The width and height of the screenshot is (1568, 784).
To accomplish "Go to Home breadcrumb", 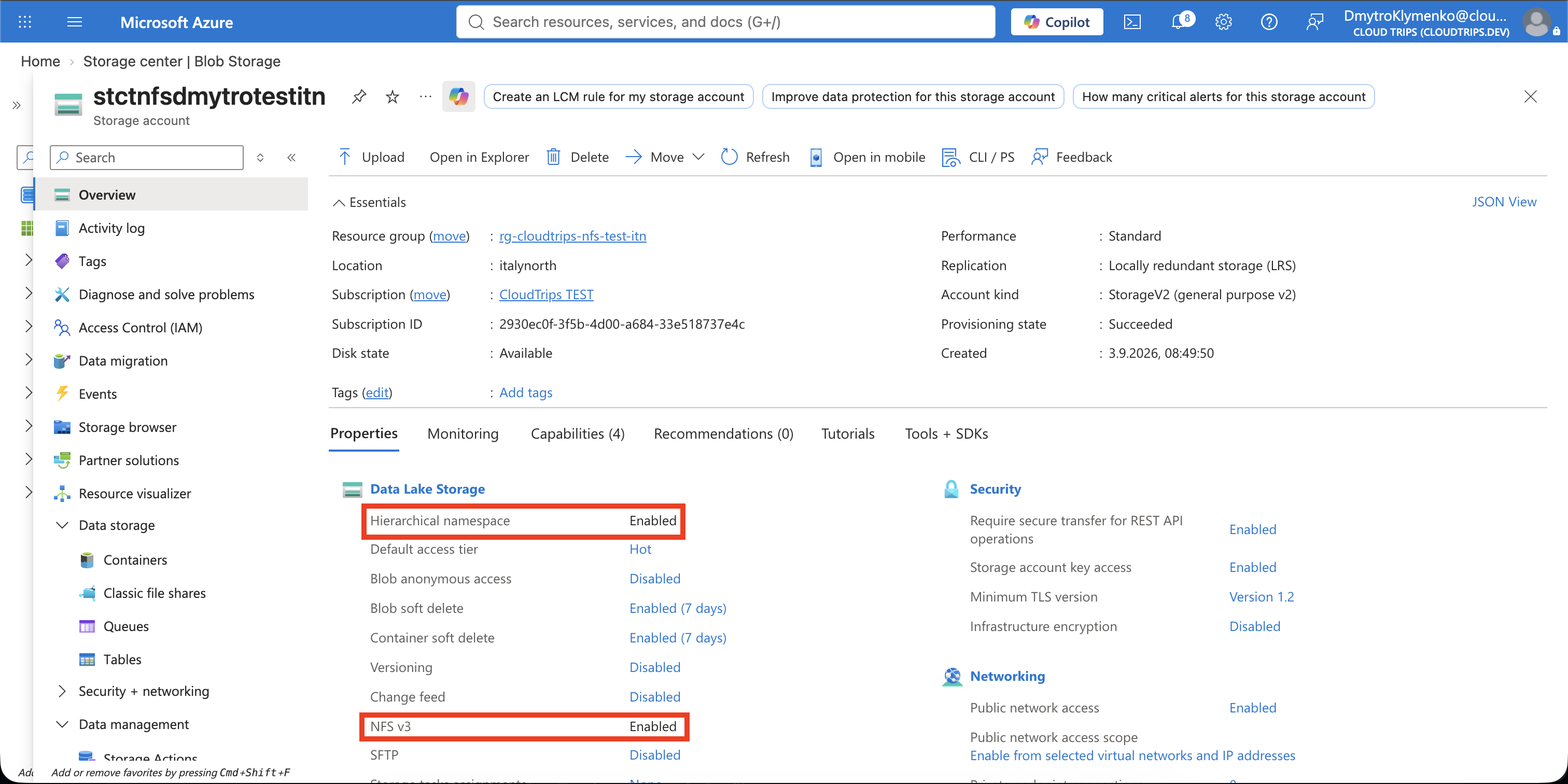I will click(x=40, y=62).
